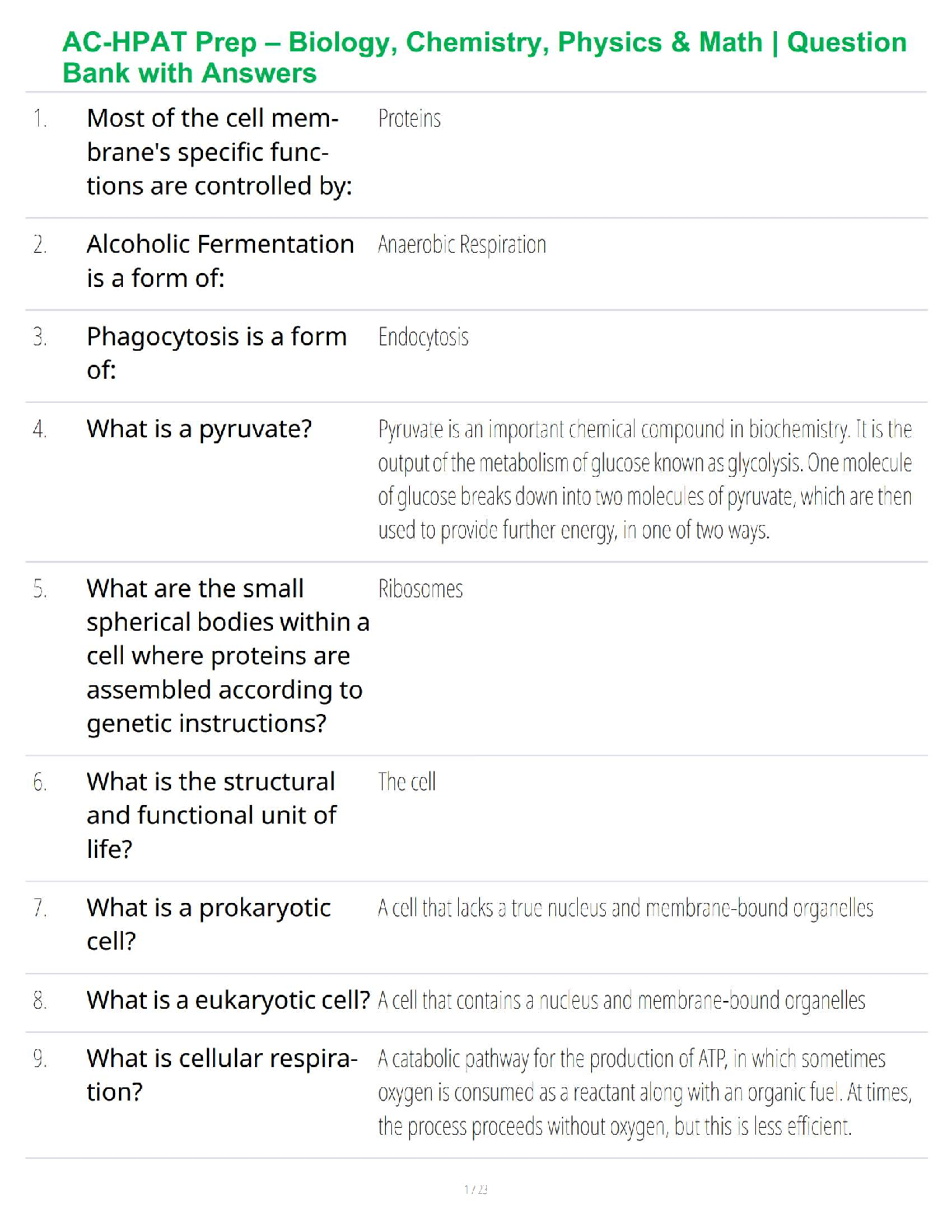Click the cellular respiration question
The image size is (952, 1232).
pos(222,1075)
